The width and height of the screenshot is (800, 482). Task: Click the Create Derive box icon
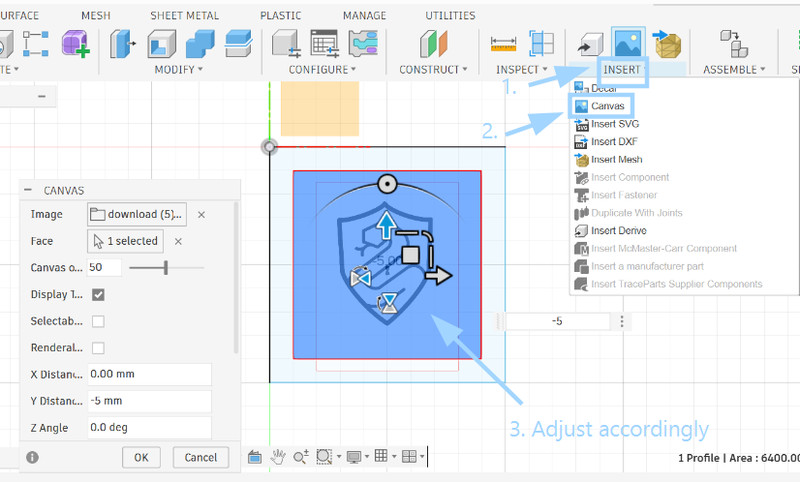(286, 43)
